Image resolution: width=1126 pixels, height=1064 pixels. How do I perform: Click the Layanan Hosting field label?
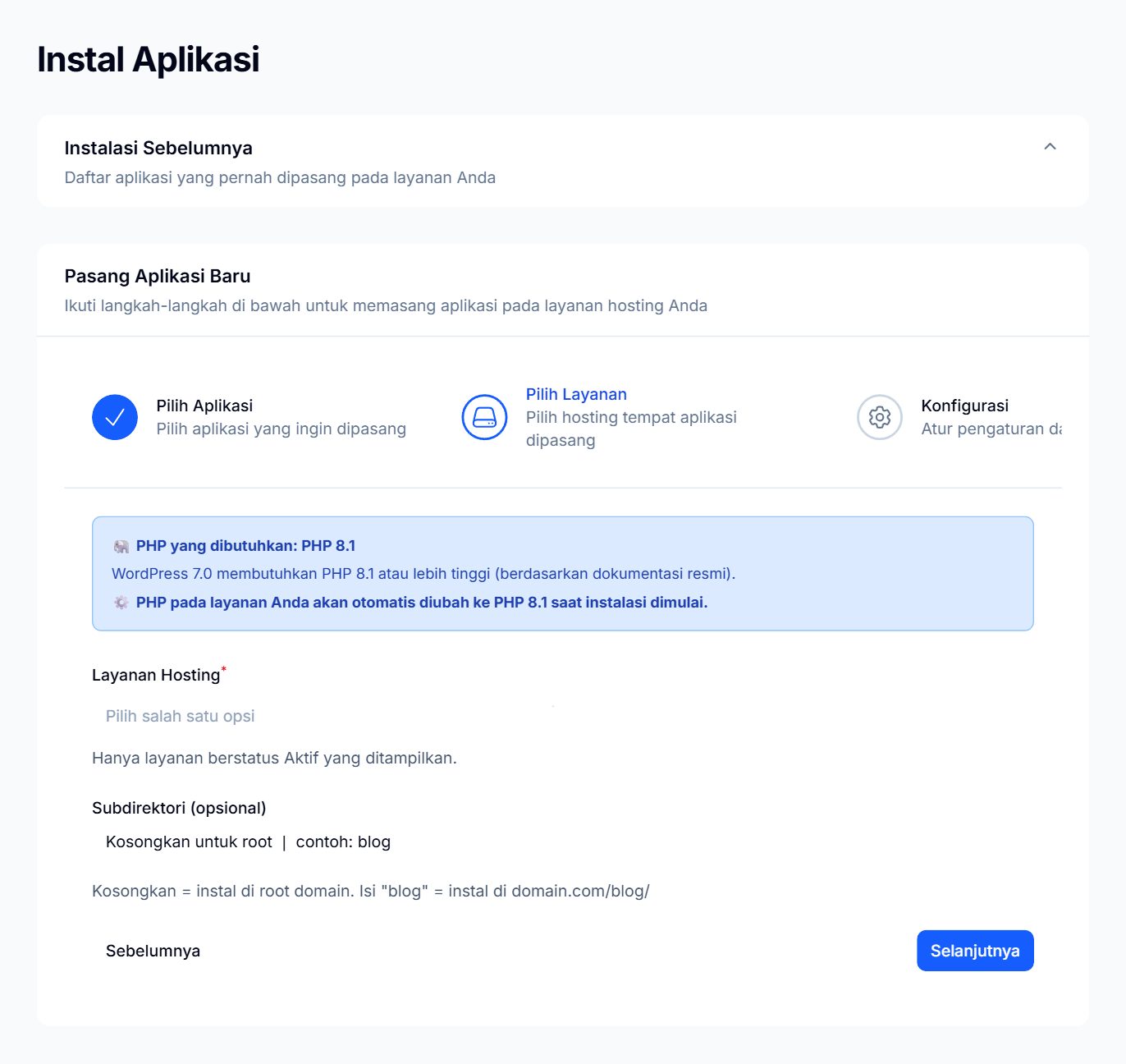tap(156, 675)
